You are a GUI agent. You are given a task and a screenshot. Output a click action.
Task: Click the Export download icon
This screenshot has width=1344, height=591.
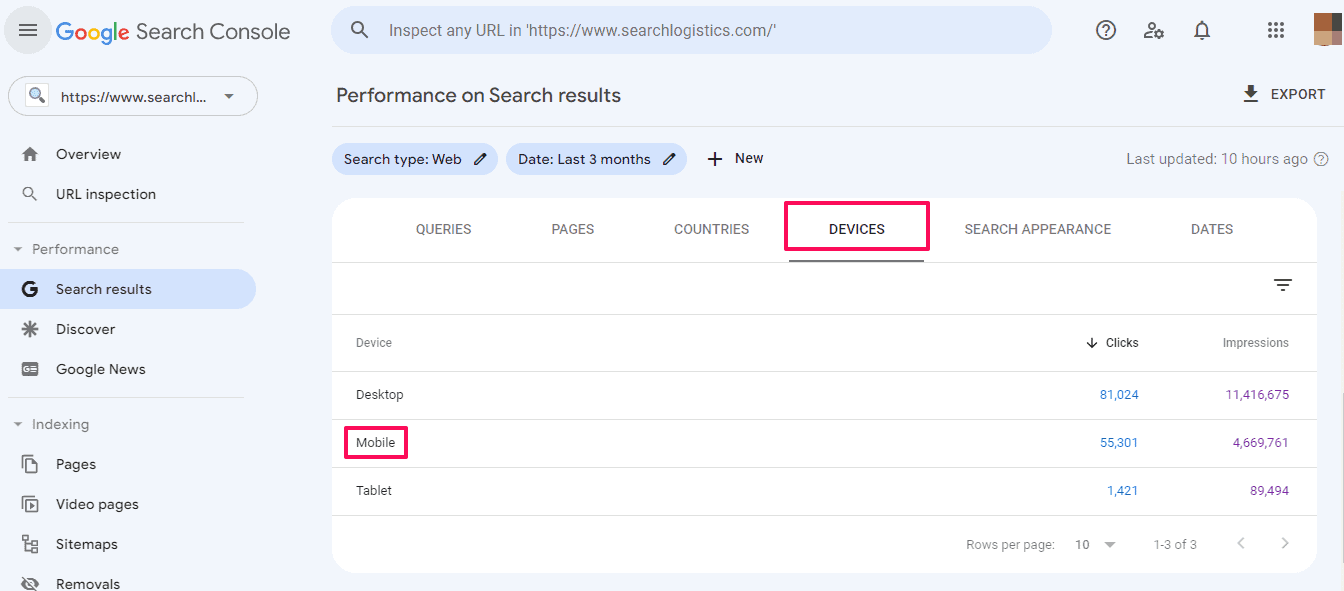point(1250,94)
